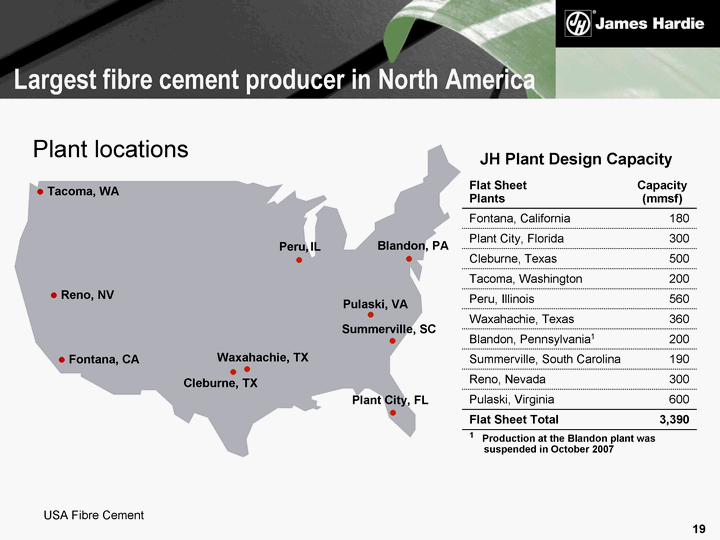
Task: Click the capacity value 190 for Summerville
Action: pyautogui.click(x=679, y=359)
